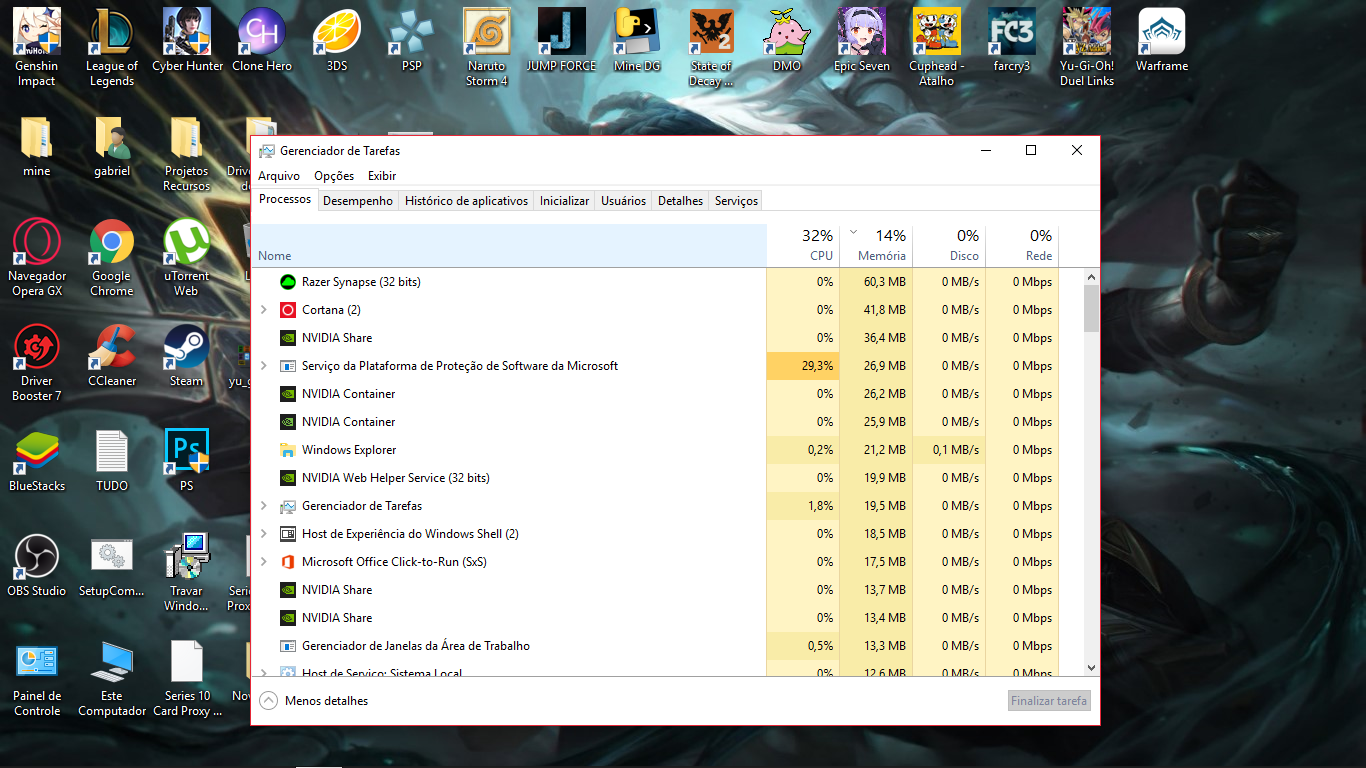1366x768 pixels.
Task: Expand the Gerenciador de Tarefas process
Action: tap(264, 506)
